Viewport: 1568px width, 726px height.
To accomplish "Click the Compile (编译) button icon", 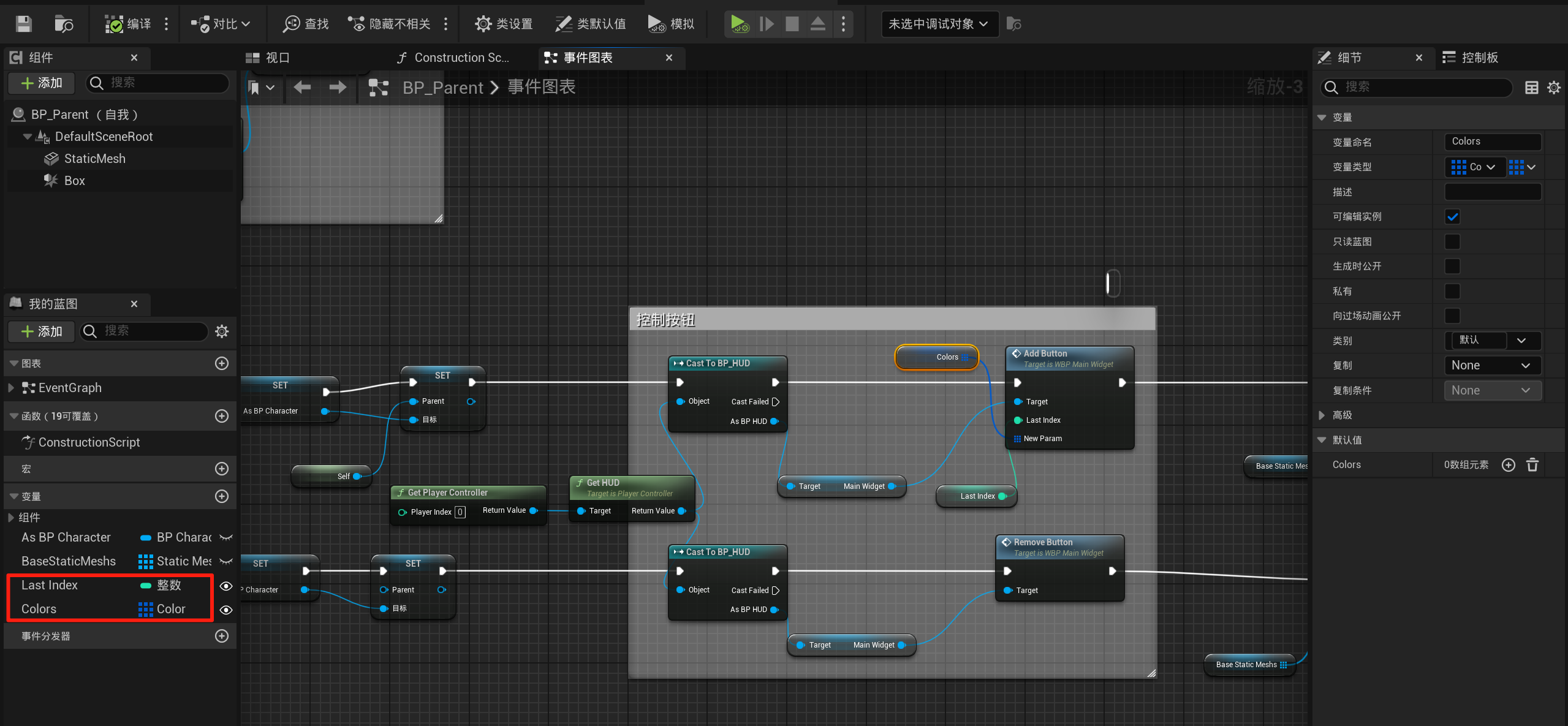I will [115, 24].
